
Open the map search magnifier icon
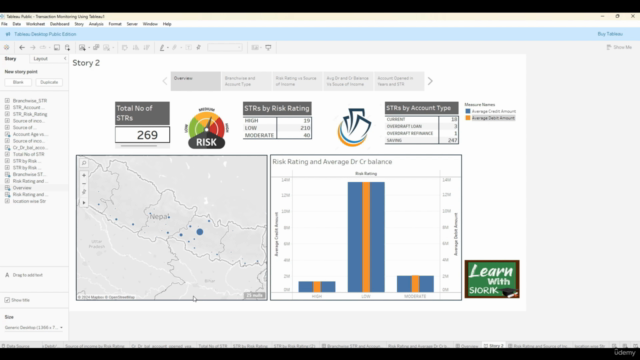pyautogui.click(x=84, y=163)
